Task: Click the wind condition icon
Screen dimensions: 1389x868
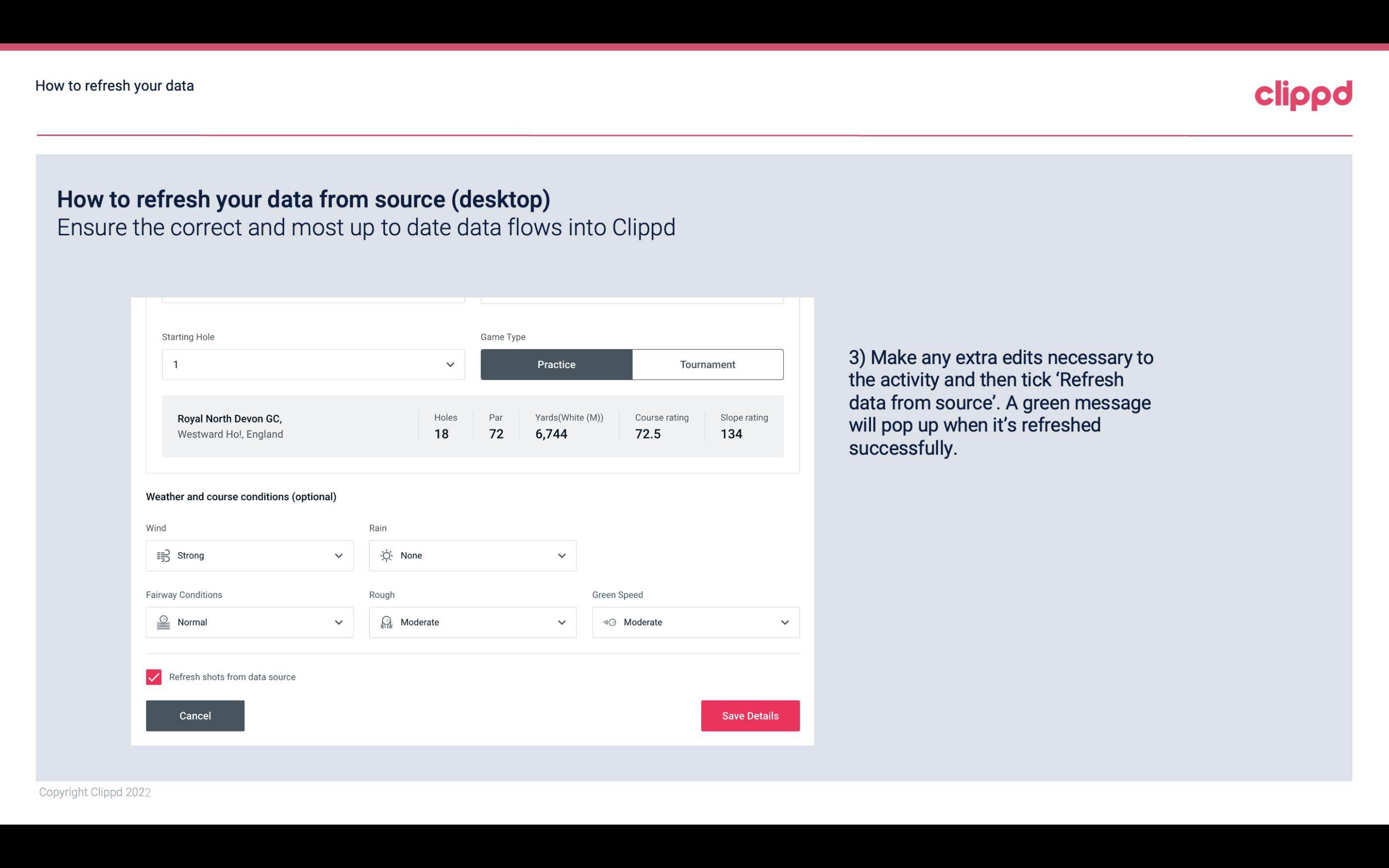Action: pos(163,555)
